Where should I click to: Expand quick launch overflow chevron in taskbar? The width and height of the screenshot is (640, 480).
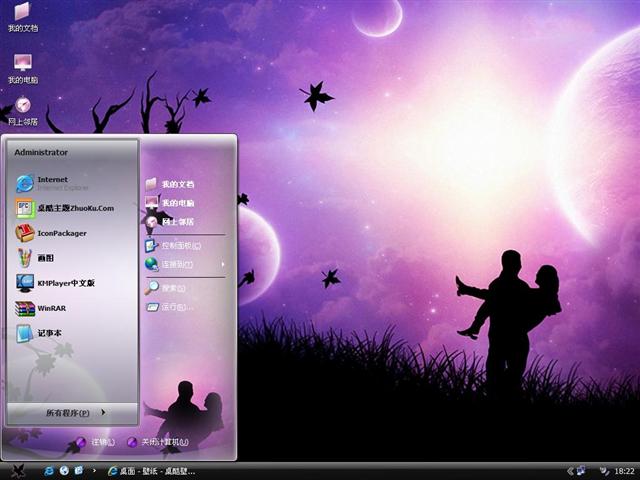95,470
